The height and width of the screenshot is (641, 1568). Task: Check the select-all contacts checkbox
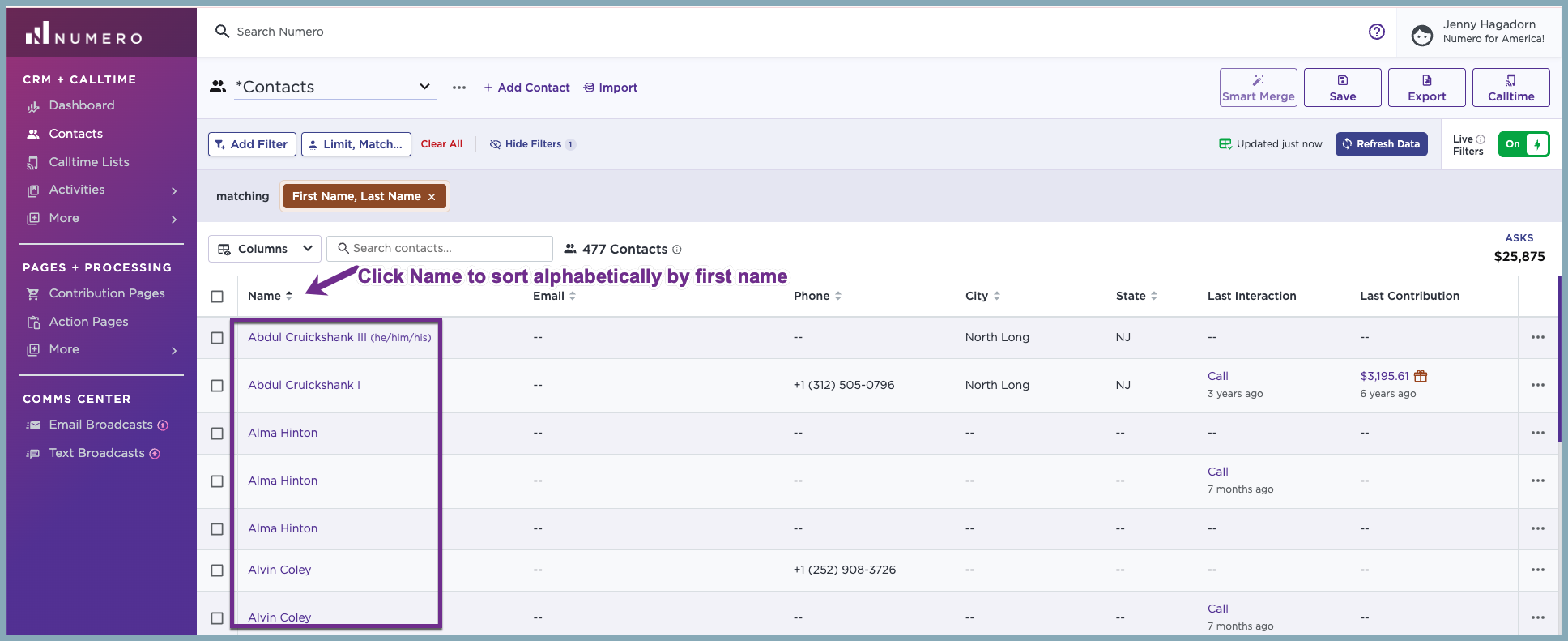(217, 297)
